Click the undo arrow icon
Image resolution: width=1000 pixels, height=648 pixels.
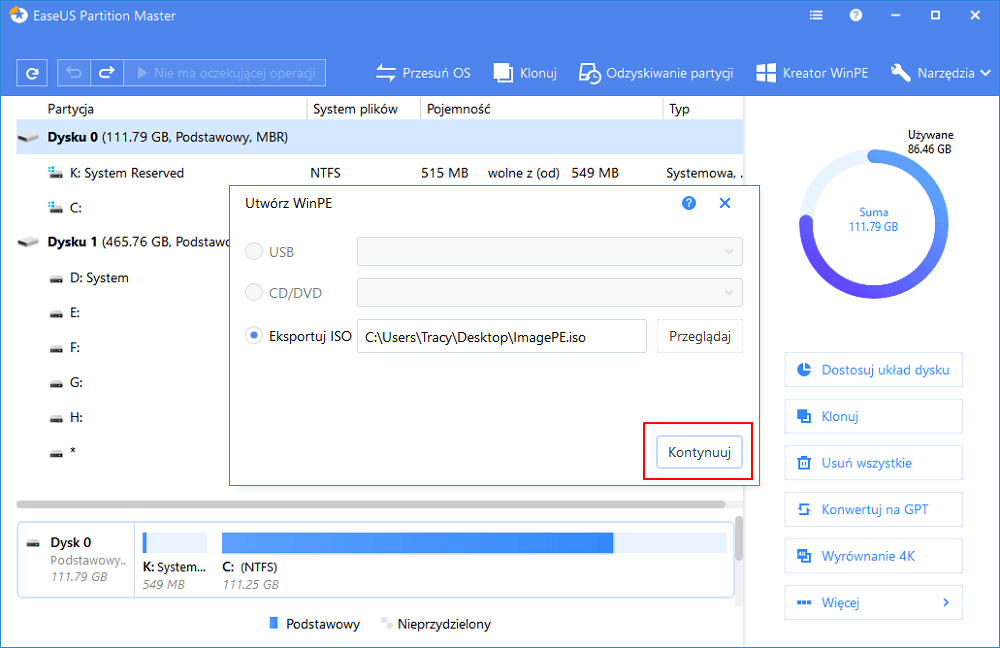[x=74, y=73]
